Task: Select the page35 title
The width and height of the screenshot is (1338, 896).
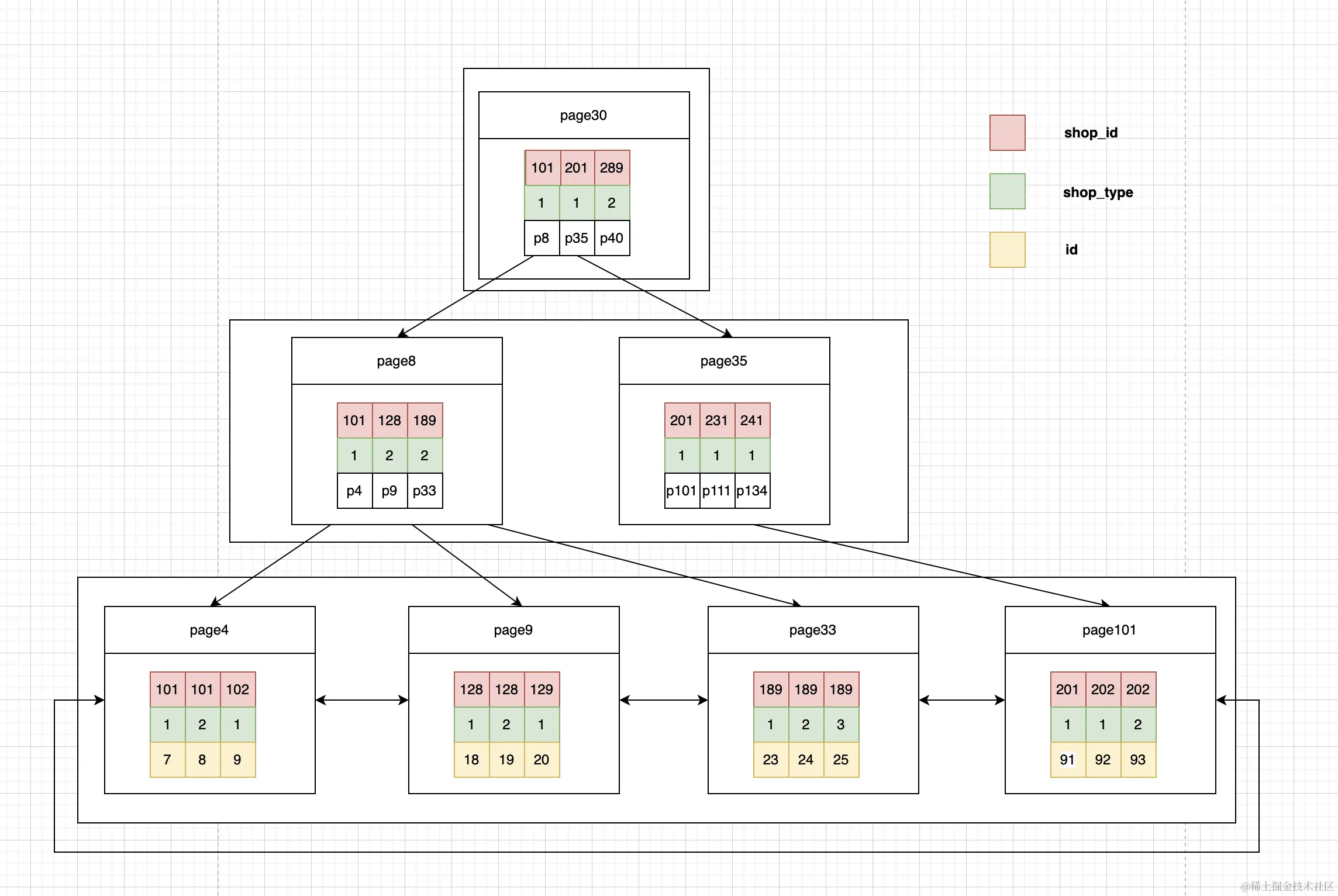Action: coord(724,361)
